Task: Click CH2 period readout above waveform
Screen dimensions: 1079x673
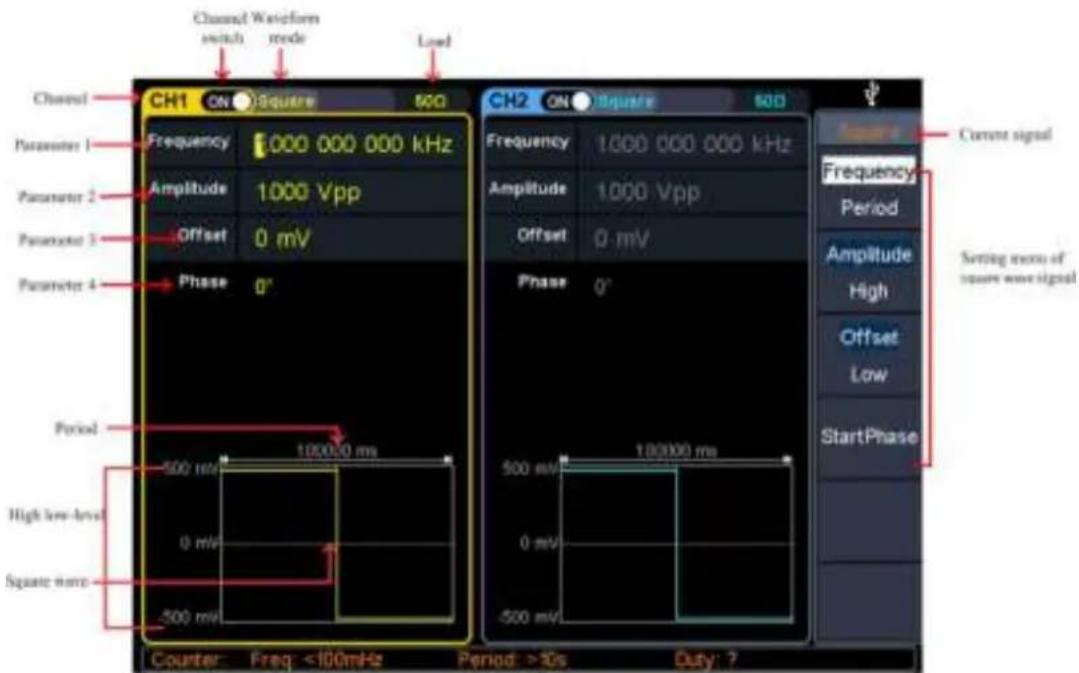Action: tap(676, 451)
